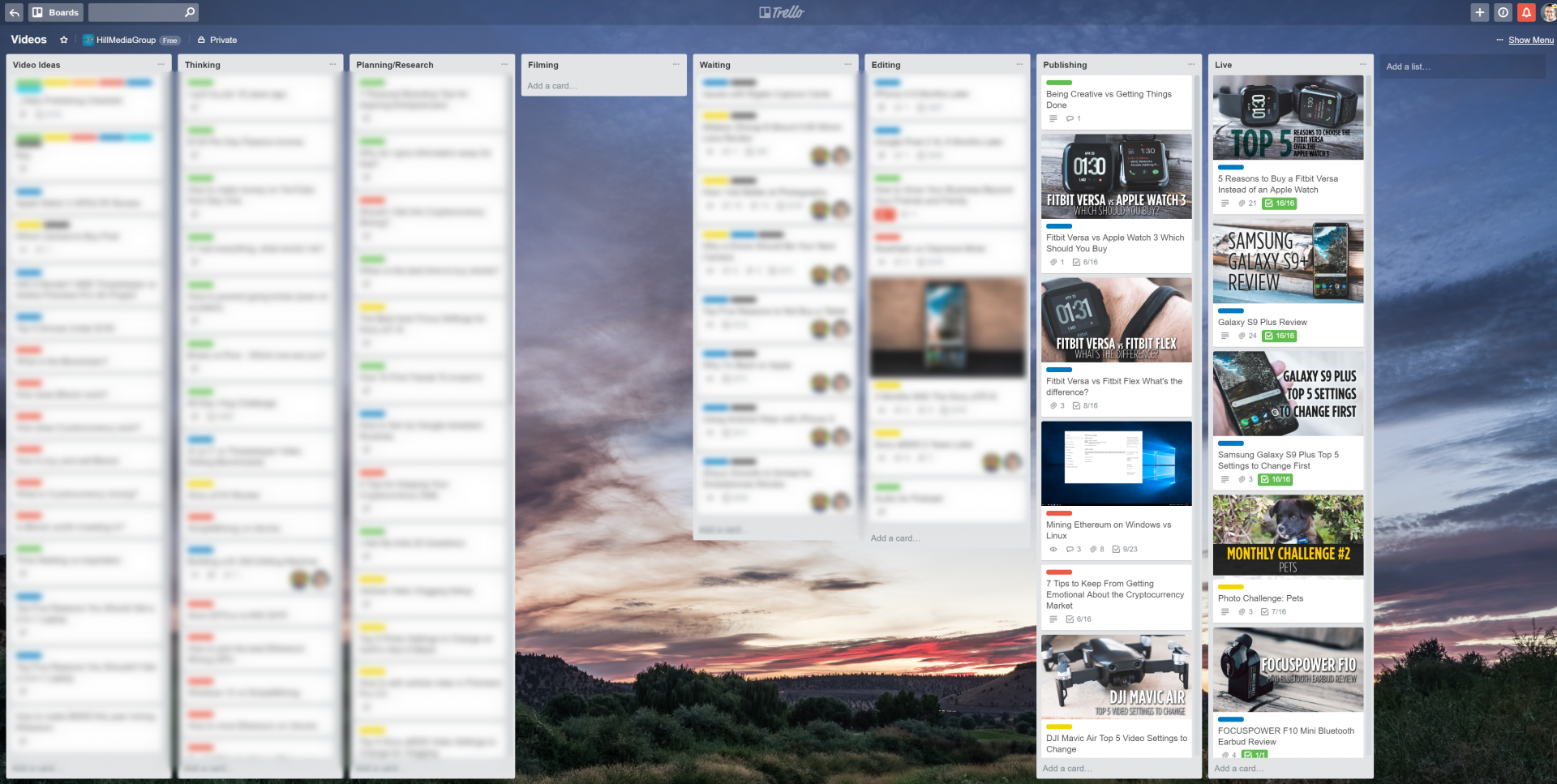
Task: Star the Videos board
Action: point(63,40)
